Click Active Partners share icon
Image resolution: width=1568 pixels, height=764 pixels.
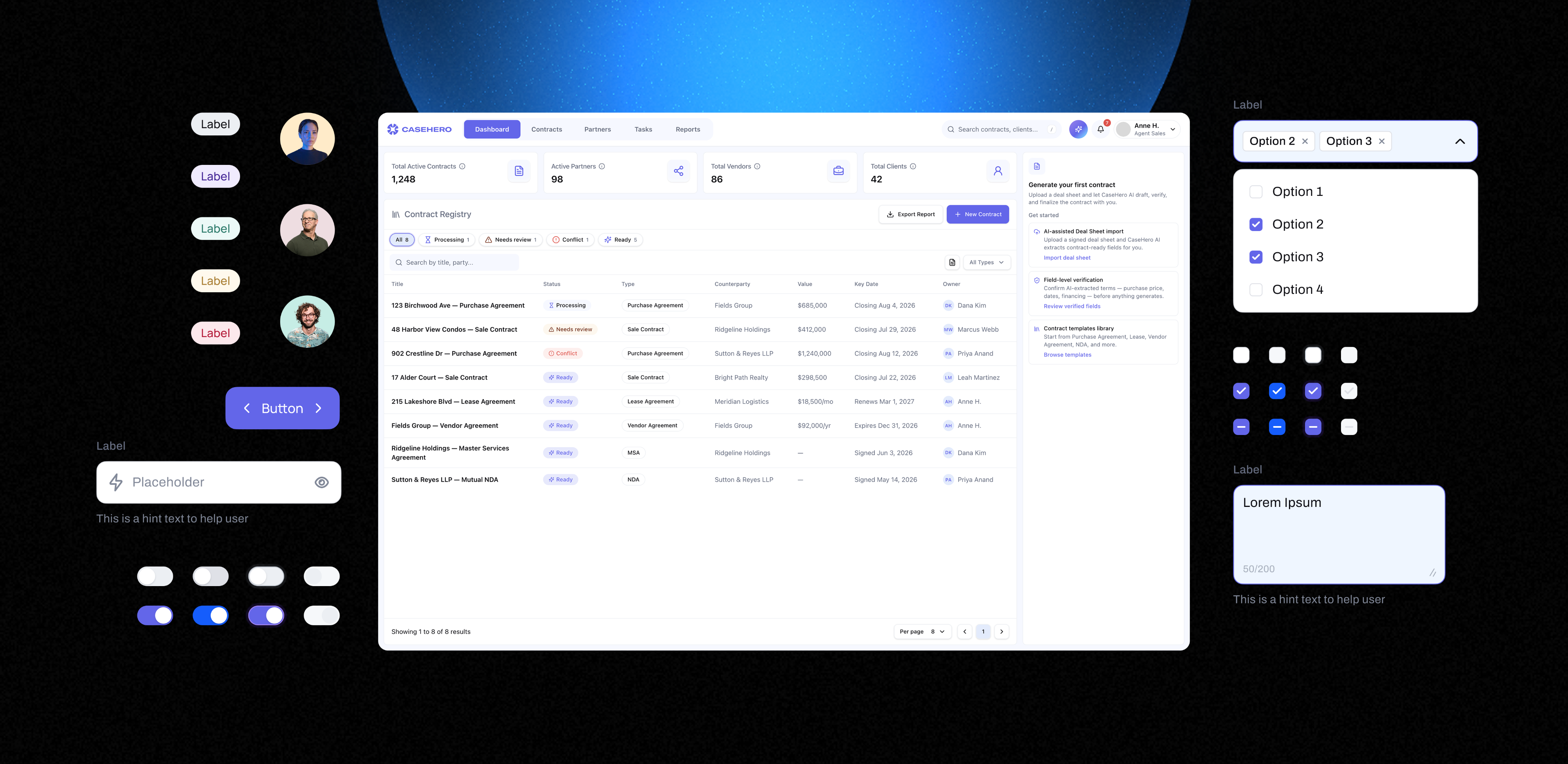coord(679,171)
